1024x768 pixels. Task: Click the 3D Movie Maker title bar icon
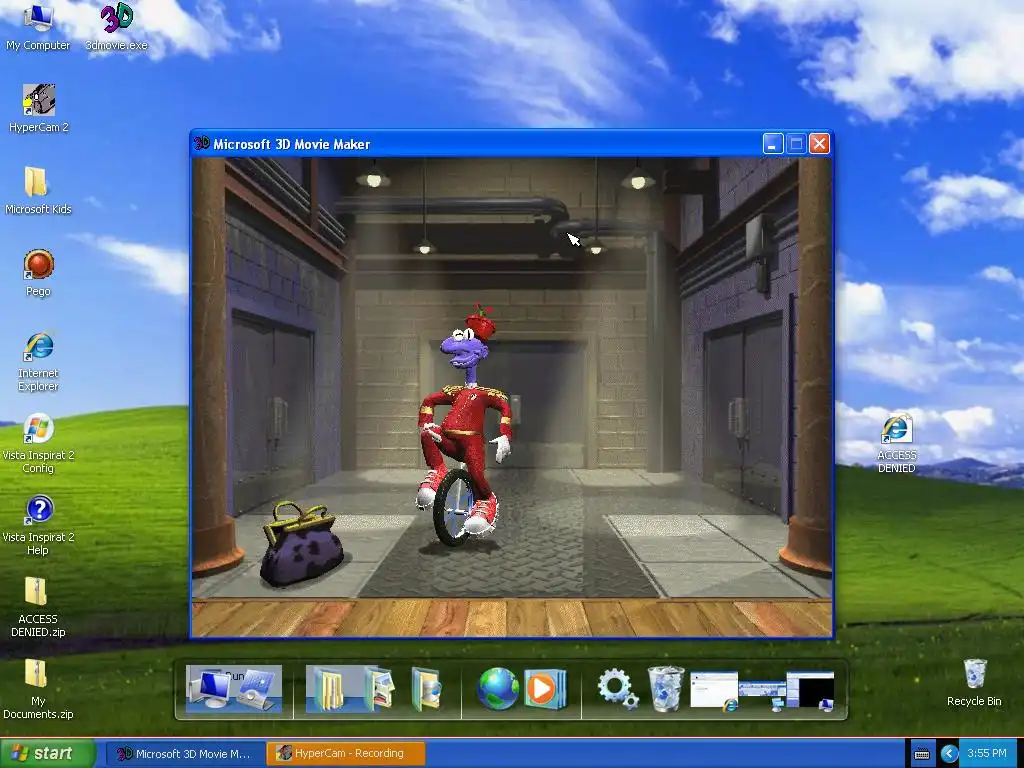pyautogui.click(x=202, y=144)
